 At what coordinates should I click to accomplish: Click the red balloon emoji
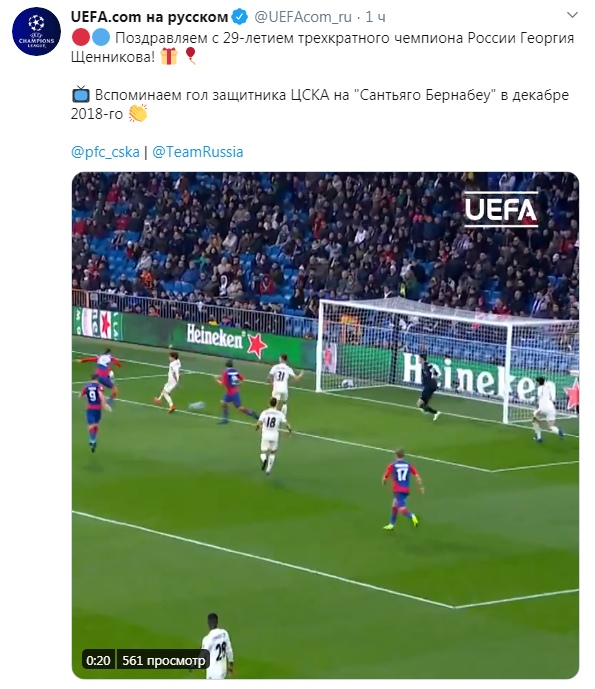190,56
